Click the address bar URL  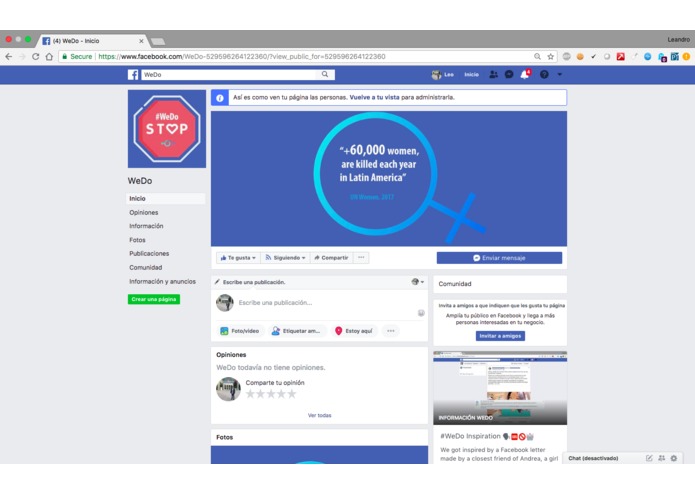(242, 57)
